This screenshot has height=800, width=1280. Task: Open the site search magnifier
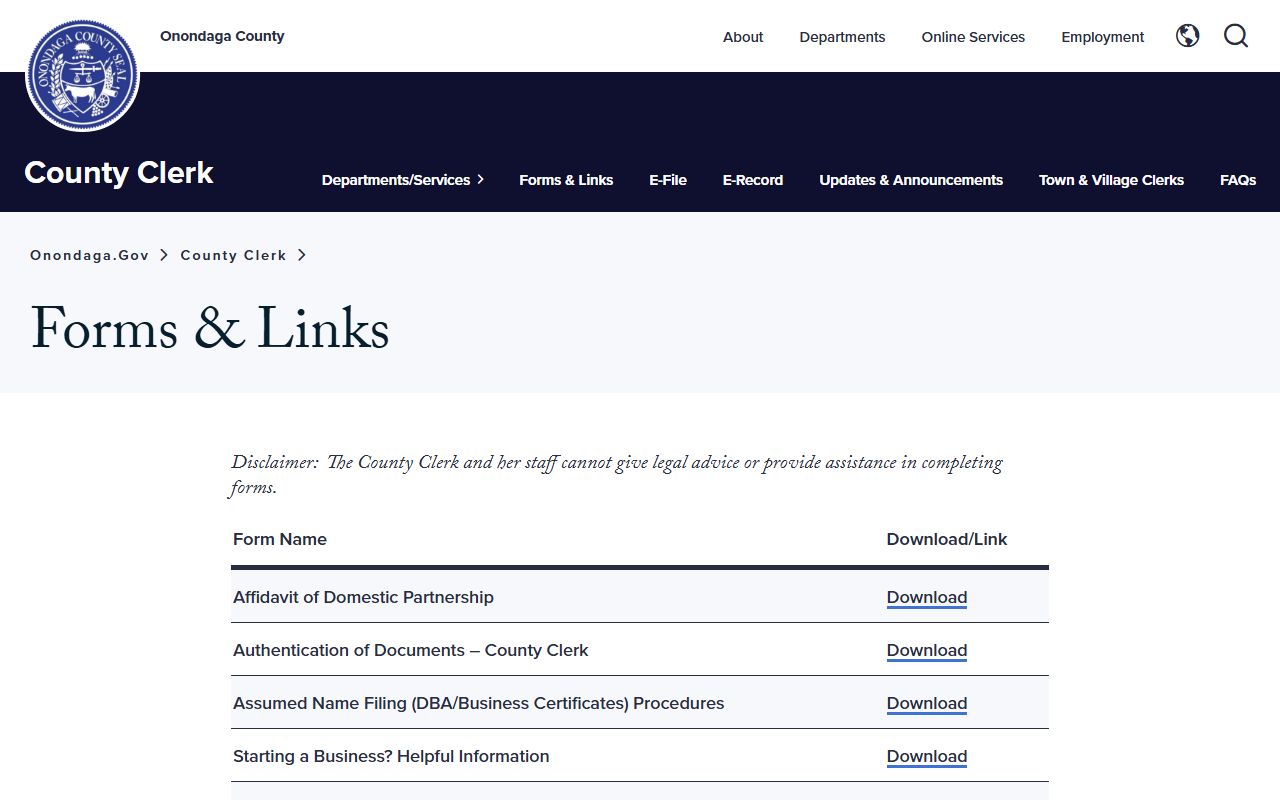(x=1236, y=36)
